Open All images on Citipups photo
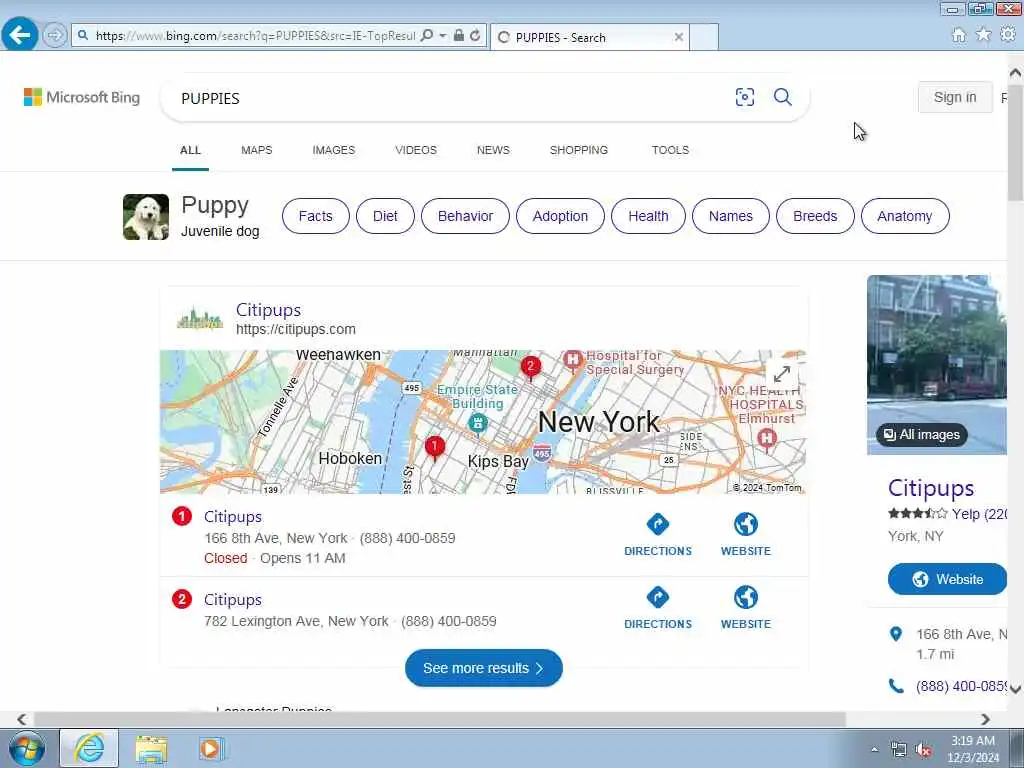1024x768 pixels. tap(921, 435)
